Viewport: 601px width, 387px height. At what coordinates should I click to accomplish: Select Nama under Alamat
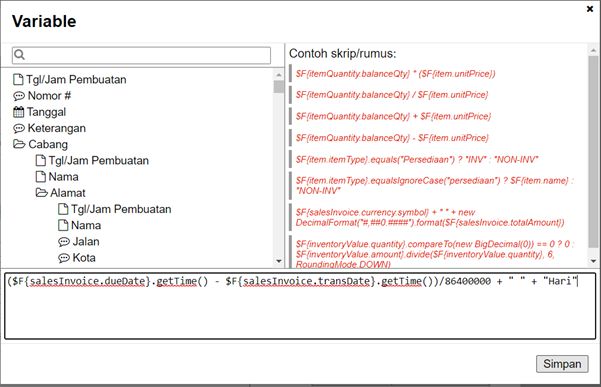[86, 225]
